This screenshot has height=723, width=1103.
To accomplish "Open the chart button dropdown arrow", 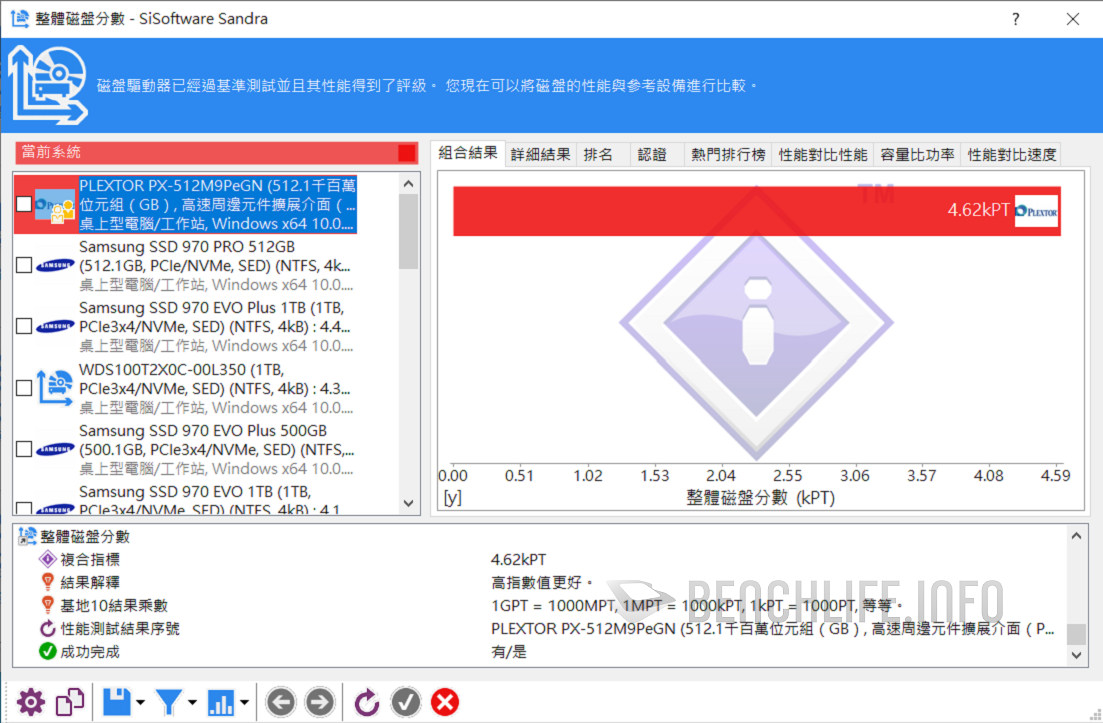I will tap(244, 702).
